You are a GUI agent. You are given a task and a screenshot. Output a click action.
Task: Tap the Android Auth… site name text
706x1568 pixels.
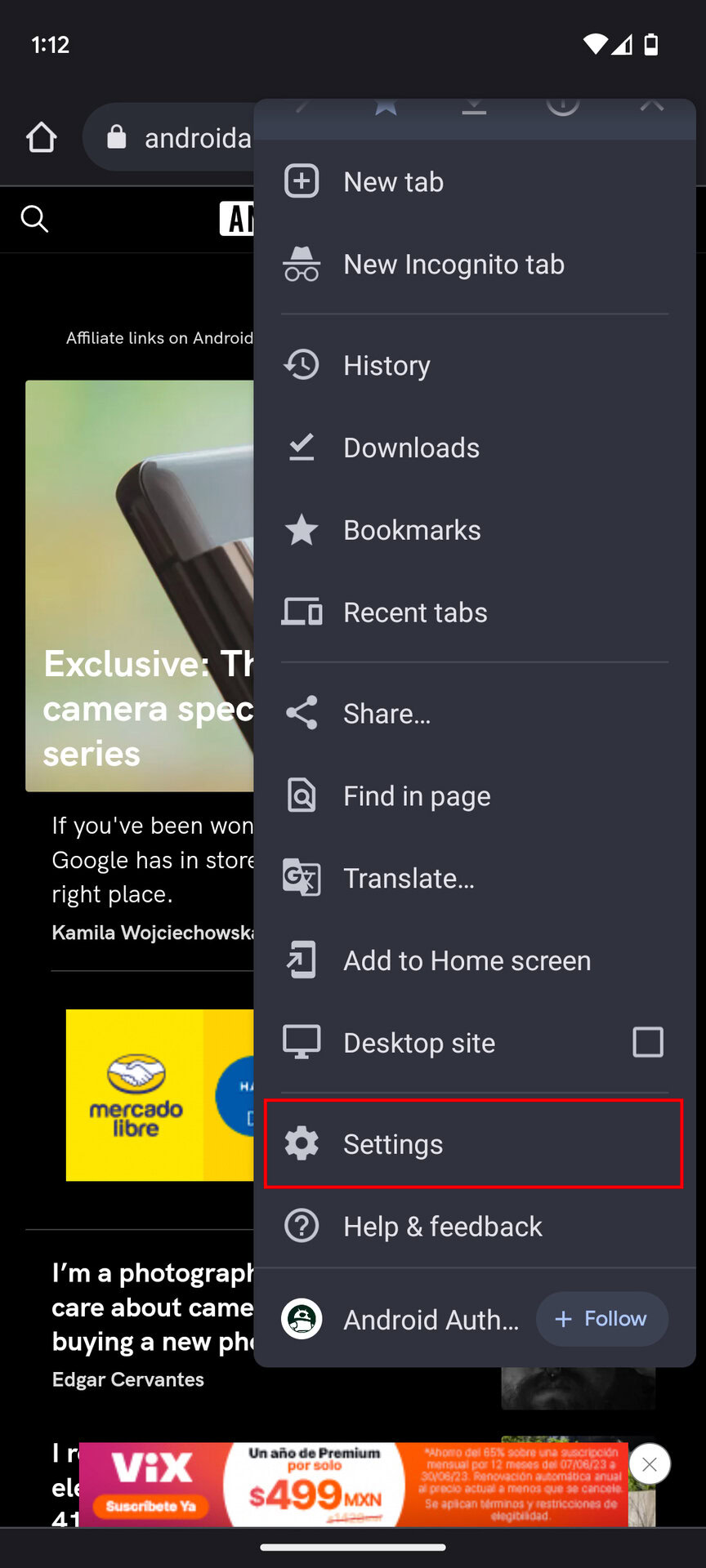(431, 1320)
